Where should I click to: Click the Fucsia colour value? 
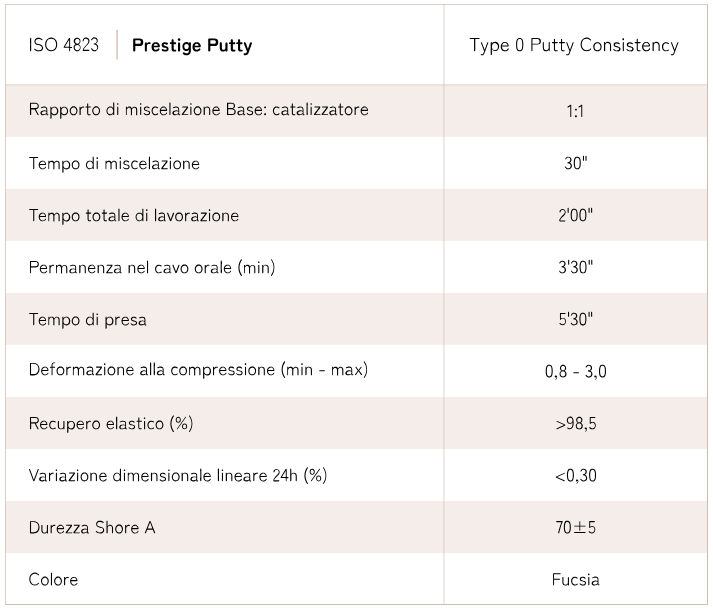[x=575, y=579]
